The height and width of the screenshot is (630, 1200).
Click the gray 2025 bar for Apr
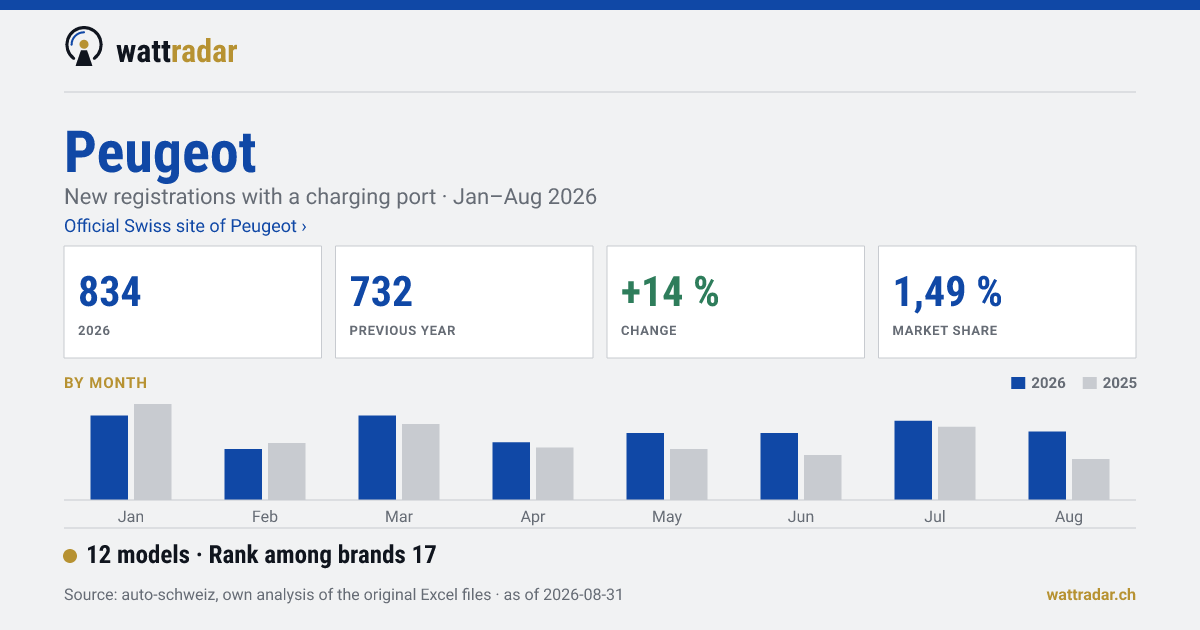[x=555, y=473]
